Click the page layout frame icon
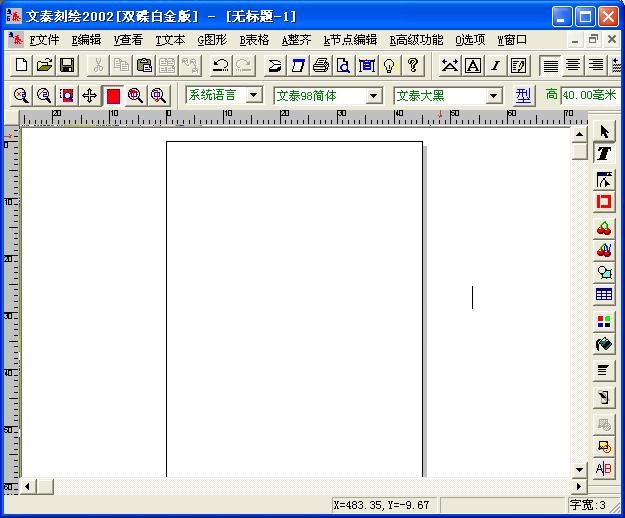Screen dimensions: 625x518 pyautogui.click(x=366, y=65)
